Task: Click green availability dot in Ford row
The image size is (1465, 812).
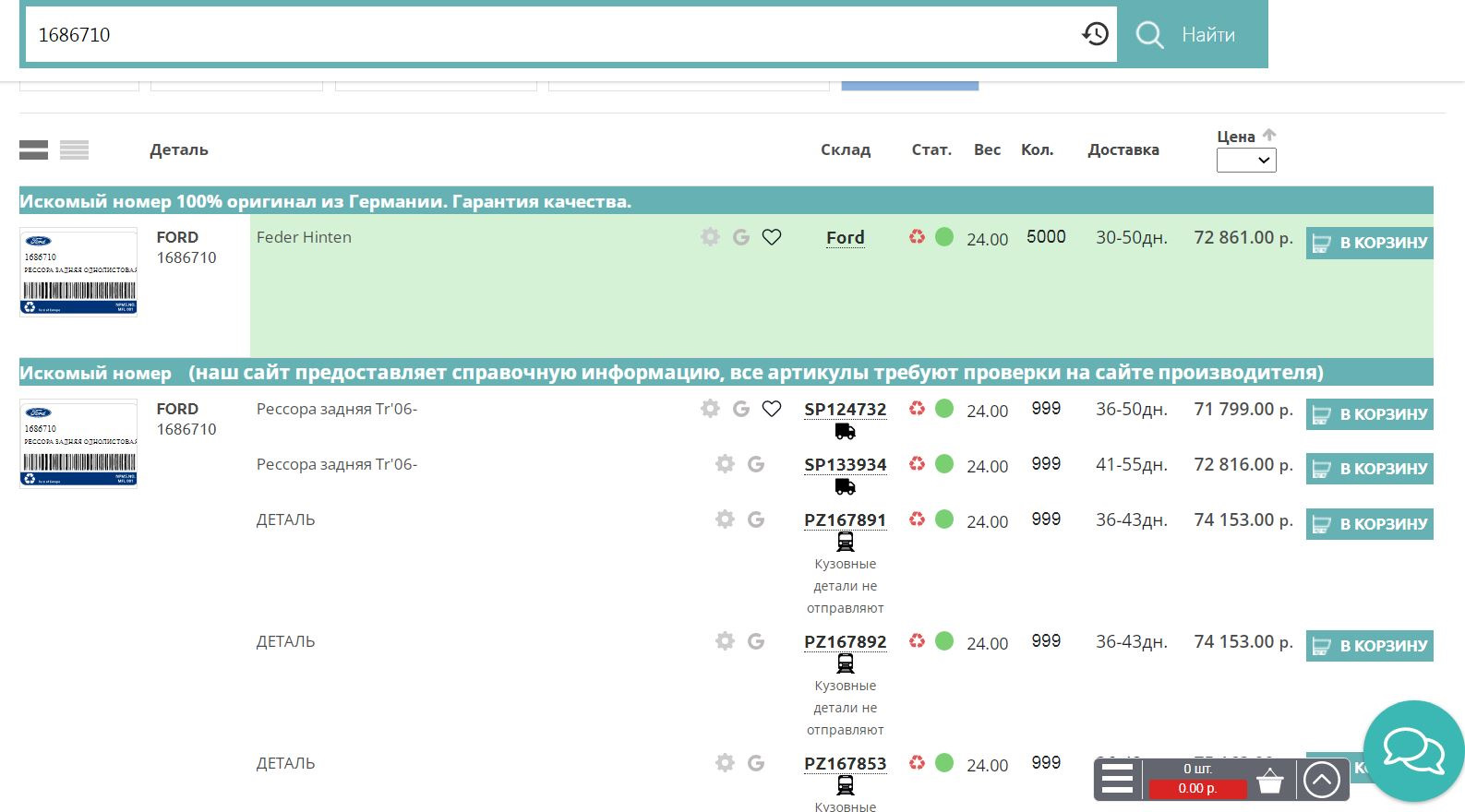Action: click(x=944, y=237)
